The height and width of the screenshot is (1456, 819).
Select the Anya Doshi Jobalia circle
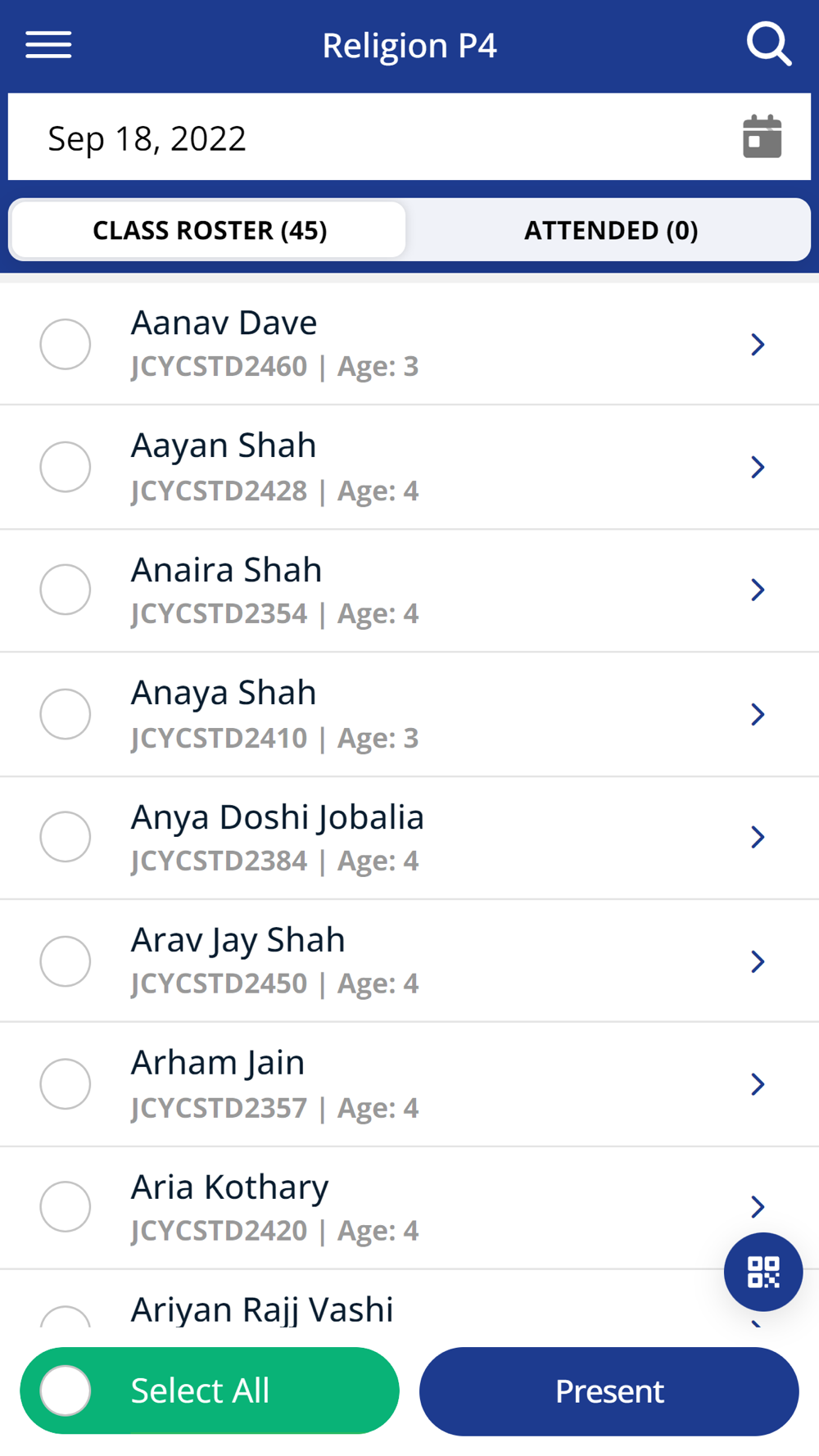tap(66, 837)
